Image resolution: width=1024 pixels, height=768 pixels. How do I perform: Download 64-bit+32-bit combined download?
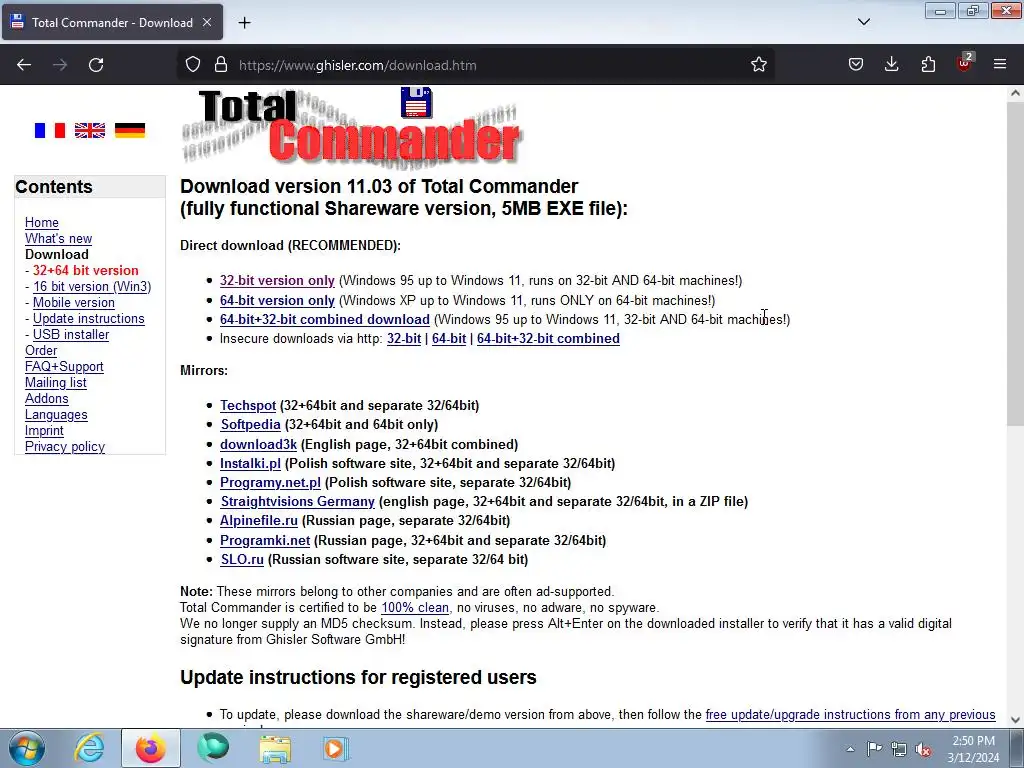coord(325,319)
